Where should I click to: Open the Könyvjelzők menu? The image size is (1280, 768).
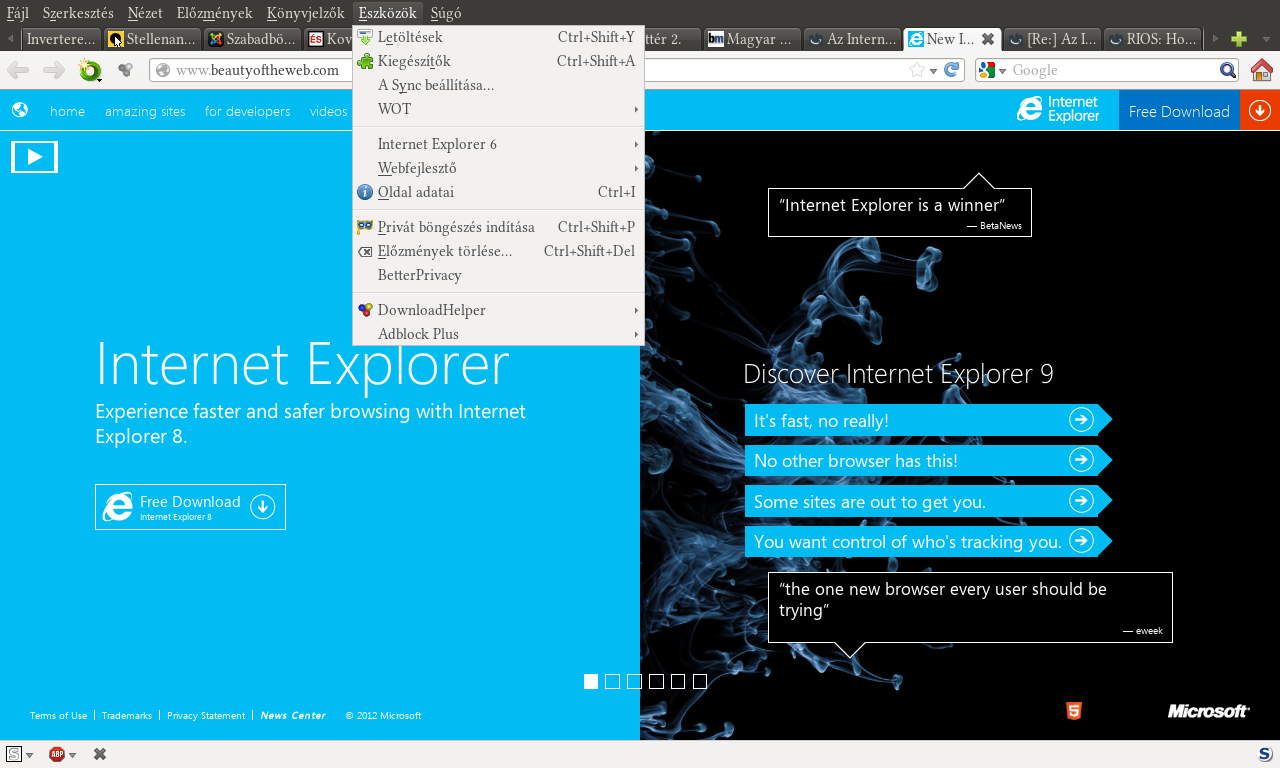tap(305, 13)
